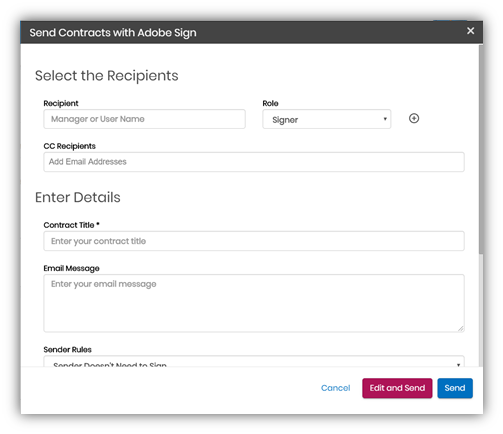Click the 'Select the Recipients' heading
Screen dimensions: 503x434
pyautogui.click(x=107, y=76)
